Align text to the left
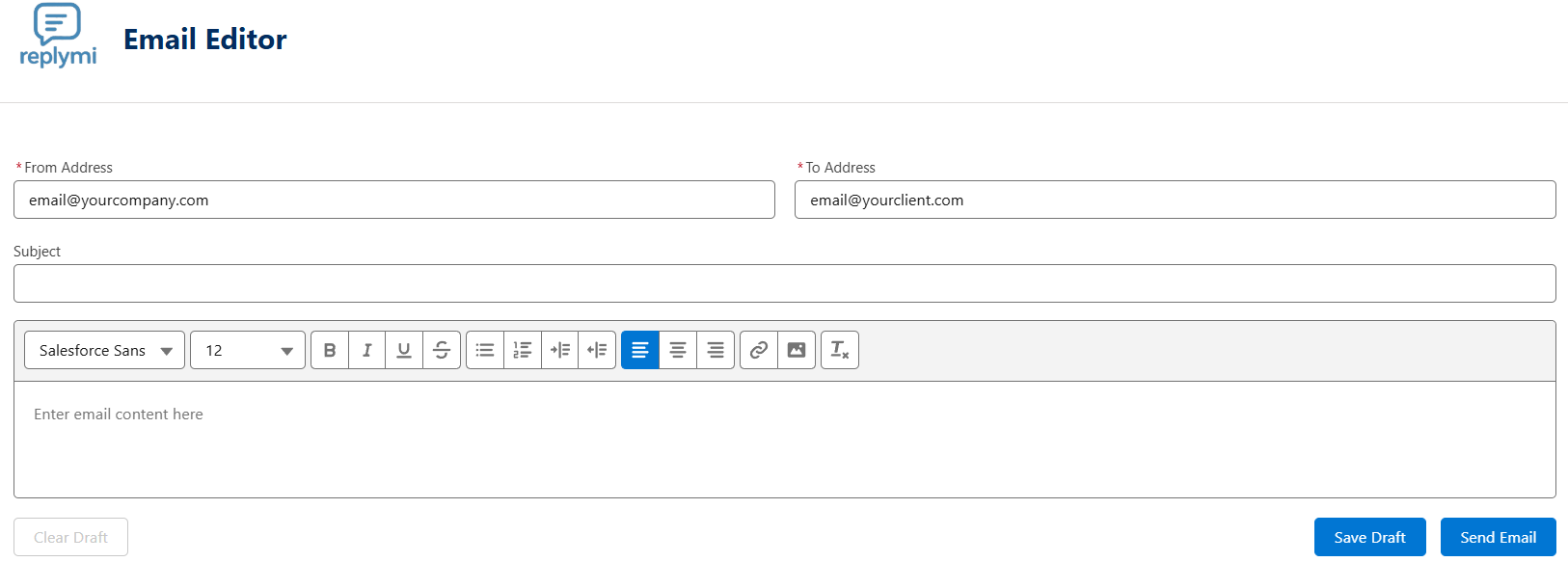 pyautogui.click(x=640, y=350)
